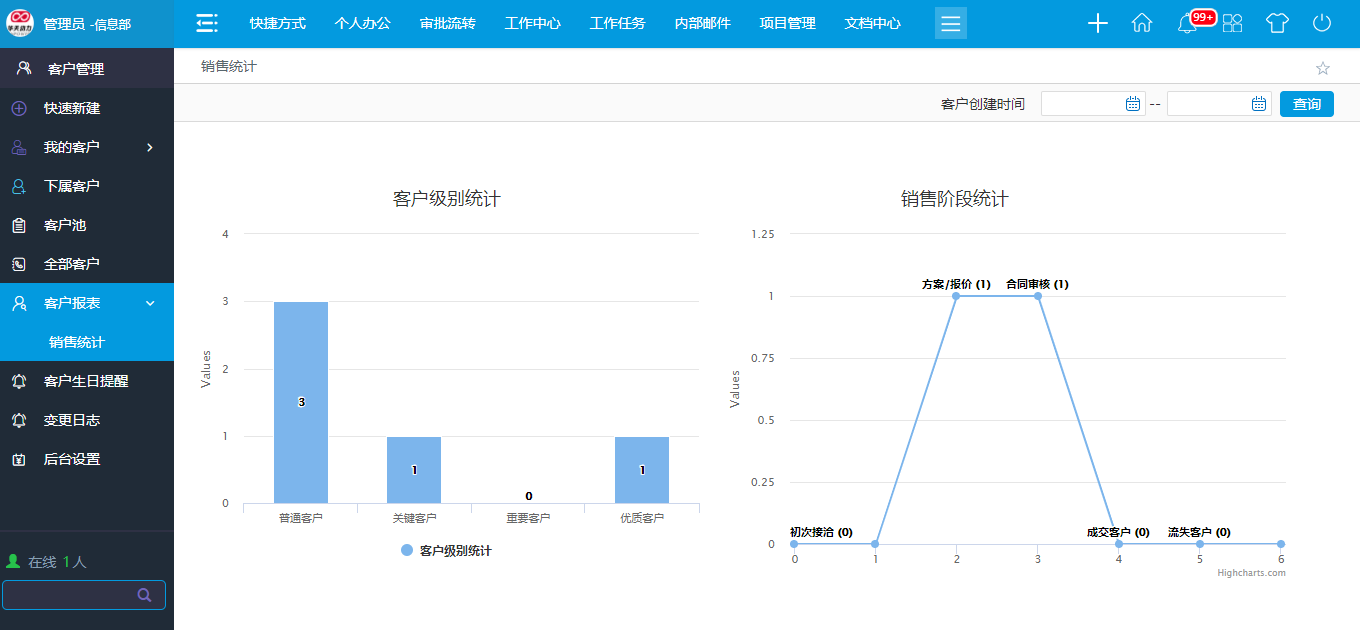Go to home via house icon
Screen dimensions: 1360x630
[1142, 24]
